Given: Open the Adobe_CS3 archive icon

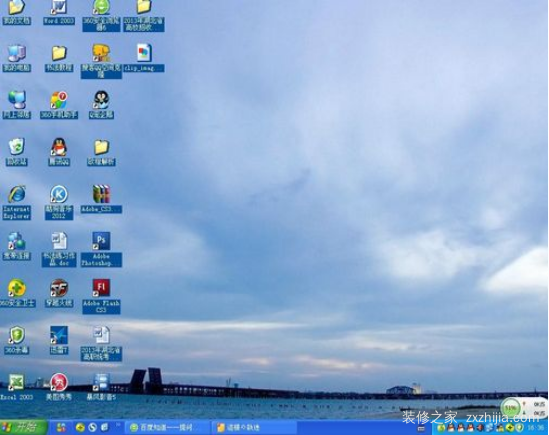Looking at the screenshot, I should [x=101, y=199].
